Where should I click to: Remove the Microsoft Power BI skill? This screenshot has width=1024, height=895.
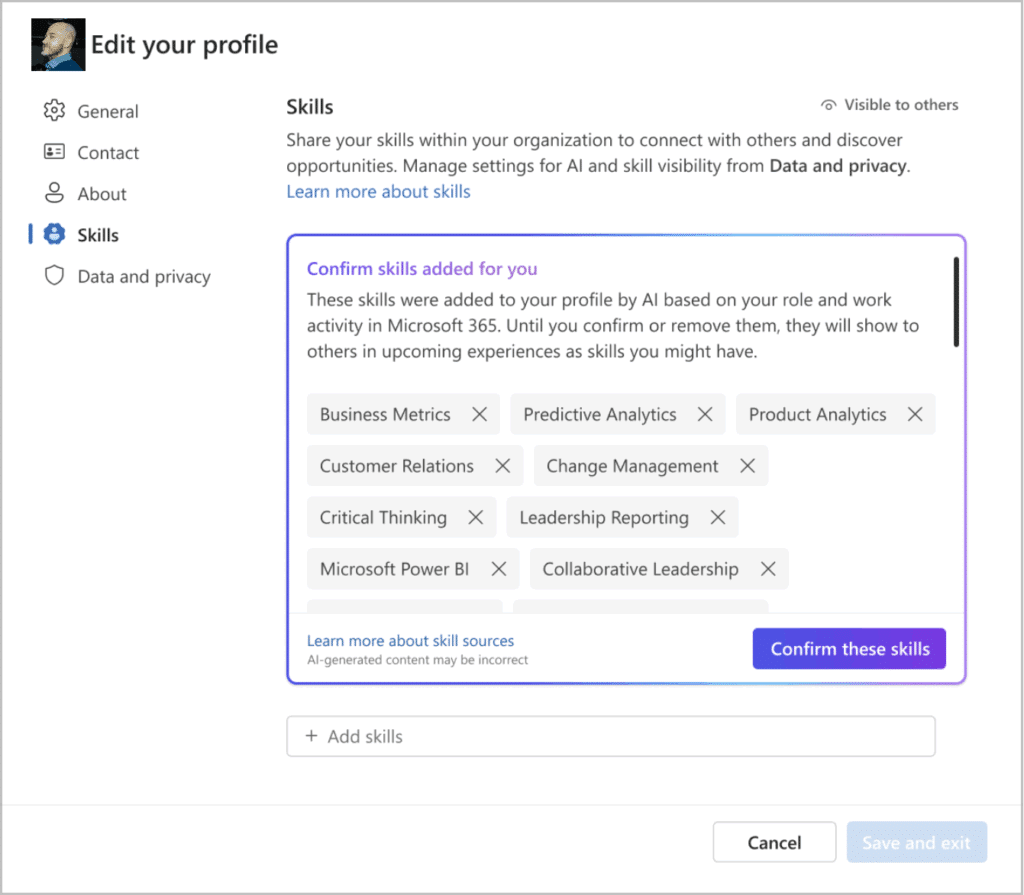pos(498,569)
